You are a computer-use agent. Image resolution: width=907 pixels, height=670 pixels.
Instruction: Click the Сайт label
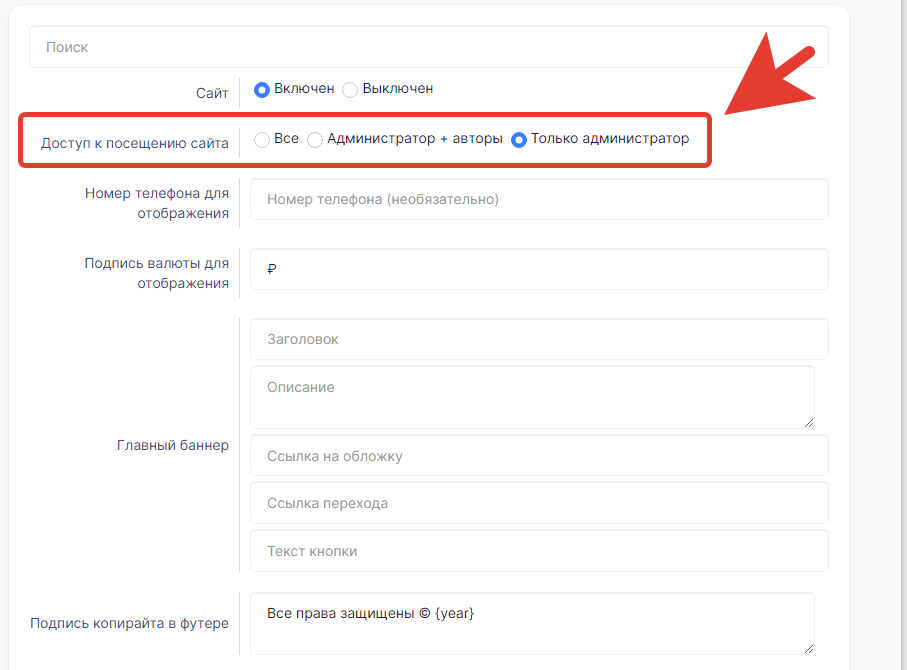pos(212,93)
